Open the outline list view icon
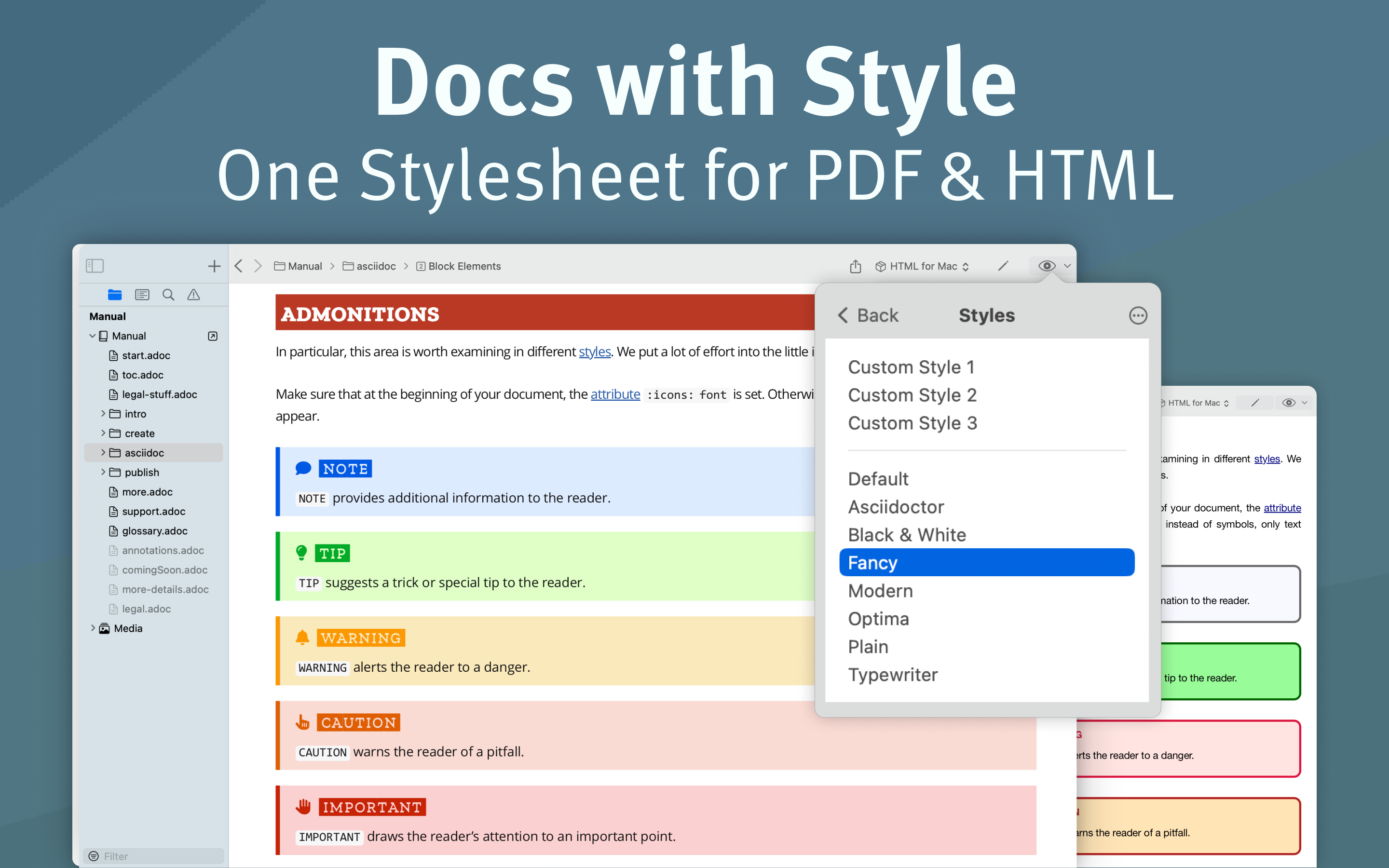This screenshot has height=868, width=1389. [142, 295]
